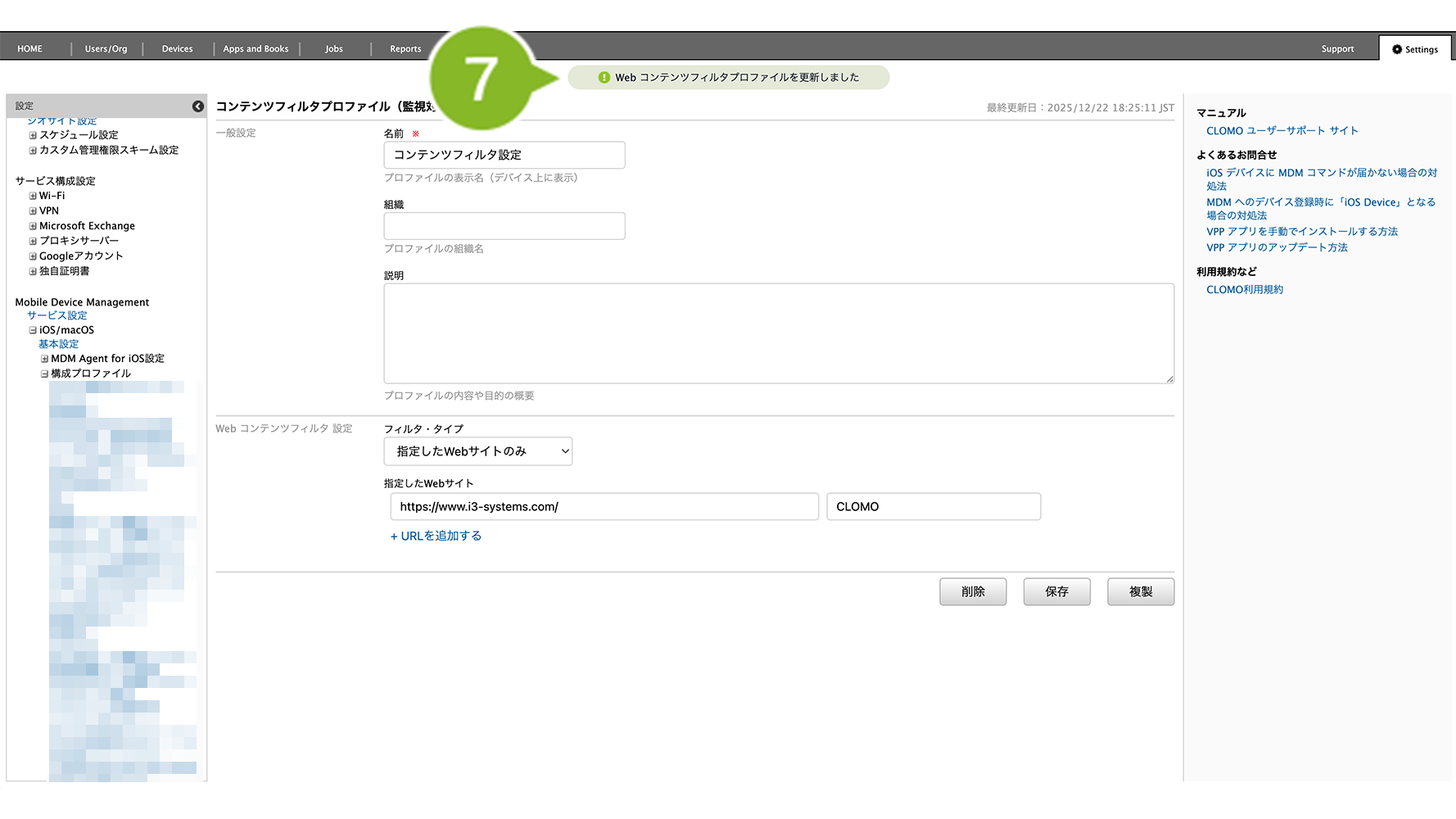Open the Apps and Books tab
Image resolution: width=1456 pixels, height=819 pixels.
pyautogui.click(x=255, y=49)
